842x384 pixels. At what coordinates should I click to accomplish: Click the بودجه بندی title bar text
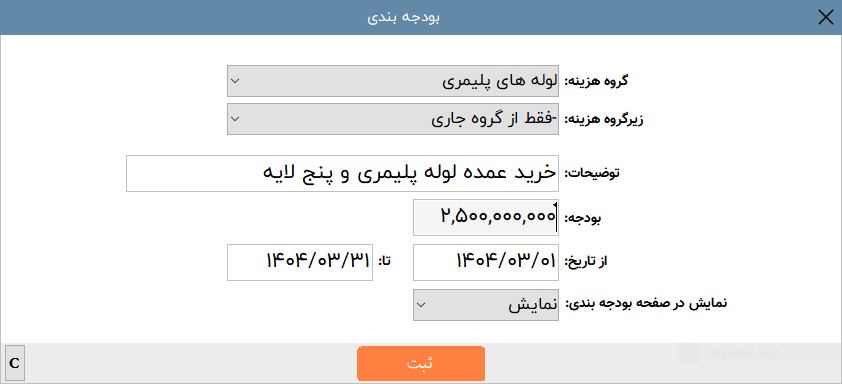(x=403, y=17)
